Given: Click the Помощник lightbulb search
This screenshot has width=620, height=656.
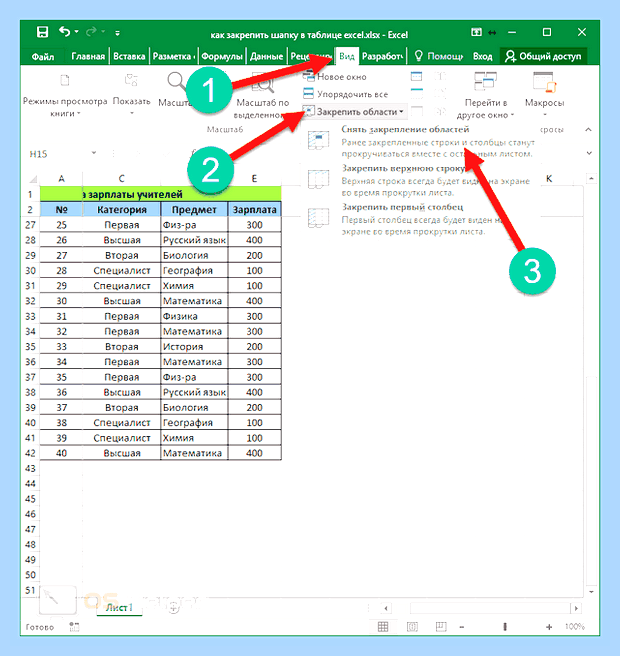Looking at the screenshot, I should point(438,56).
